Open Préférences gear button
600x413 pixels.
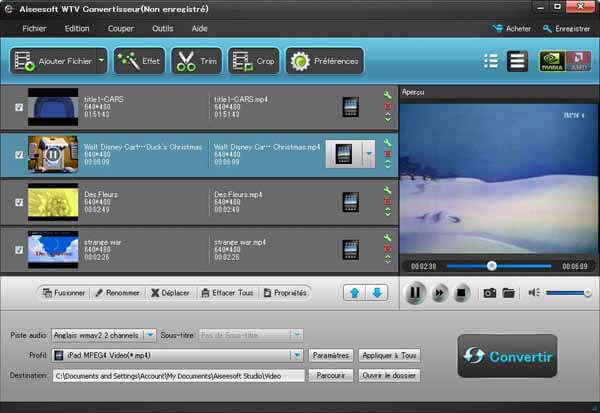click(324, 61)
